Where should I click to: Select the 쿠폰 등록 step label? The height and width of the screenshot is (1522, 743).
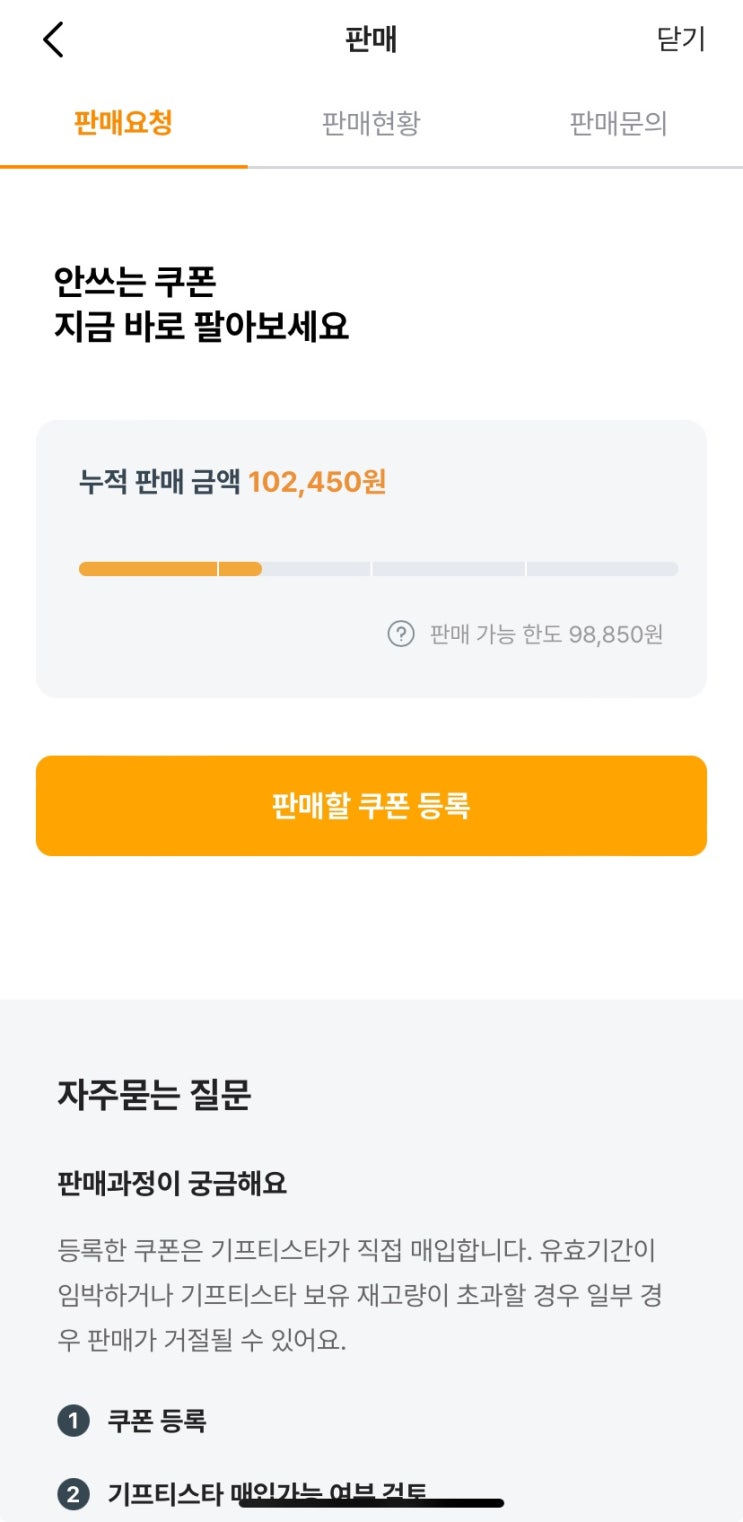(157, 1421)
